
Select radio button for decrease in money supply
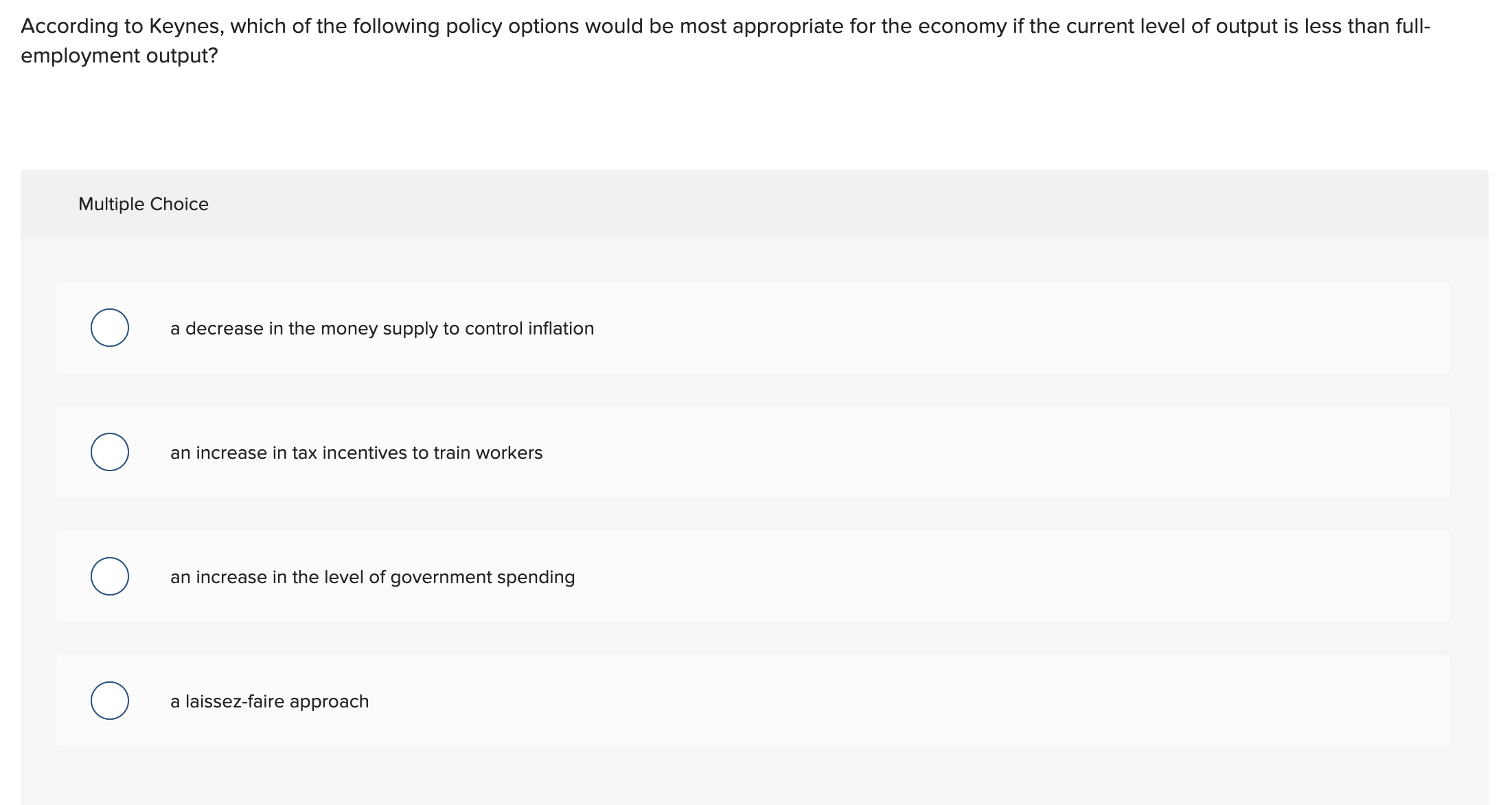point(109,328)
